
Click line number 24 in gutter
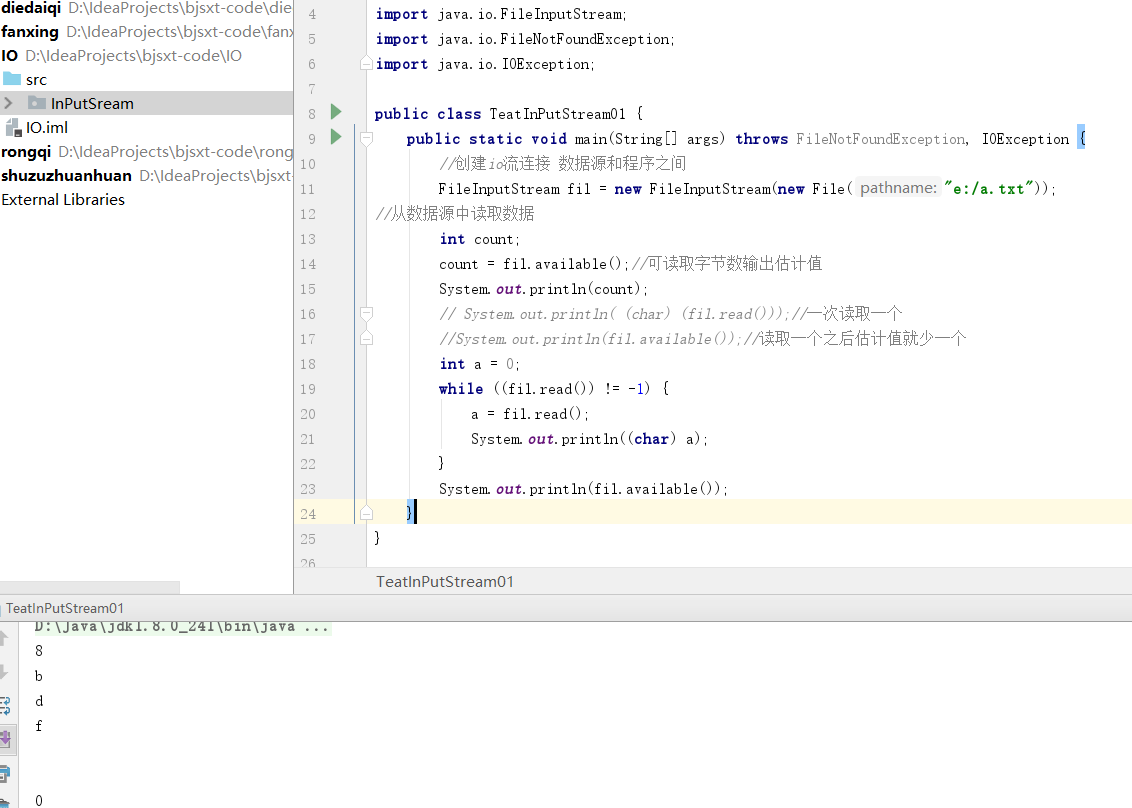point(308,513)
